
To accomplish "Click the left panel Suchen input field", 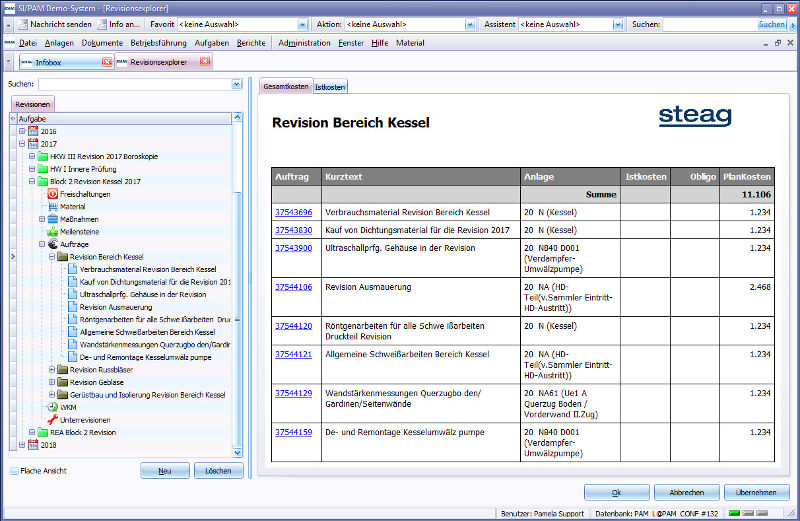I will click(136, 84).
